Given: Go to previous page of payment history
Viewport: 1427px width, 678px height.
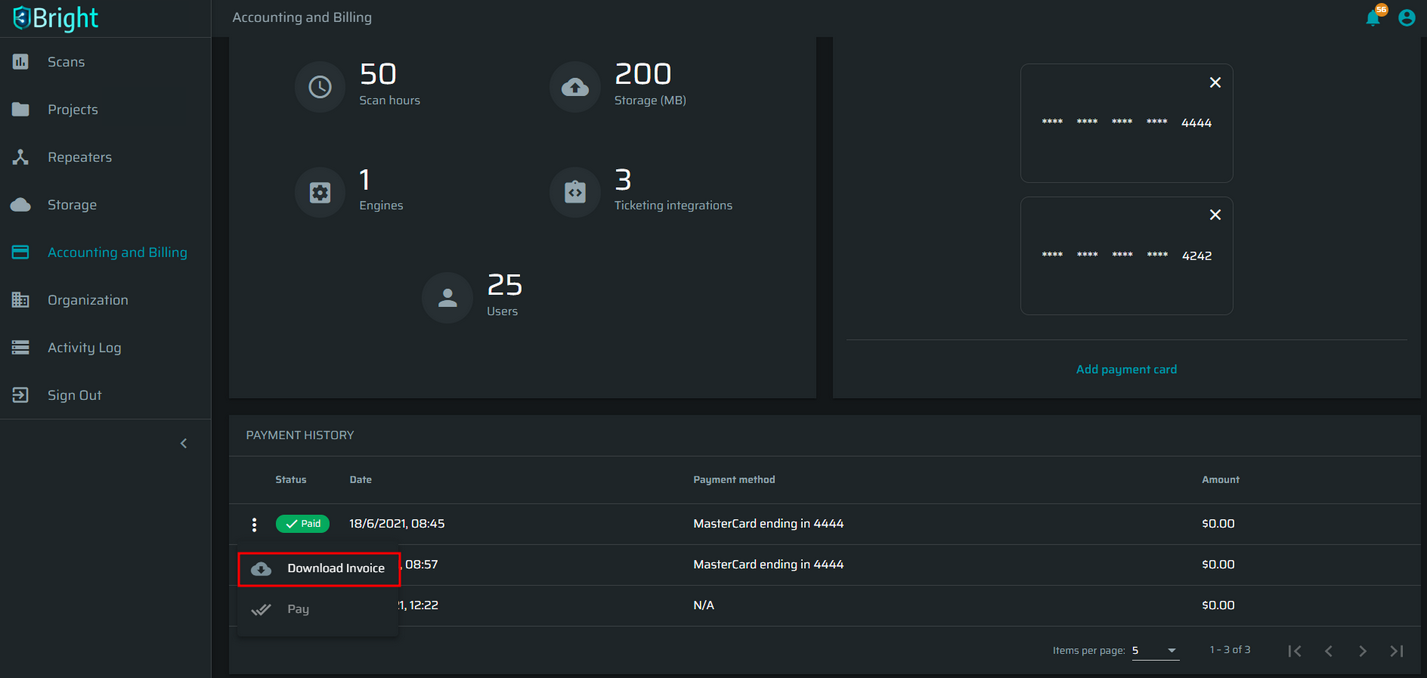Looking at the screenshot, I should 1329,651.
